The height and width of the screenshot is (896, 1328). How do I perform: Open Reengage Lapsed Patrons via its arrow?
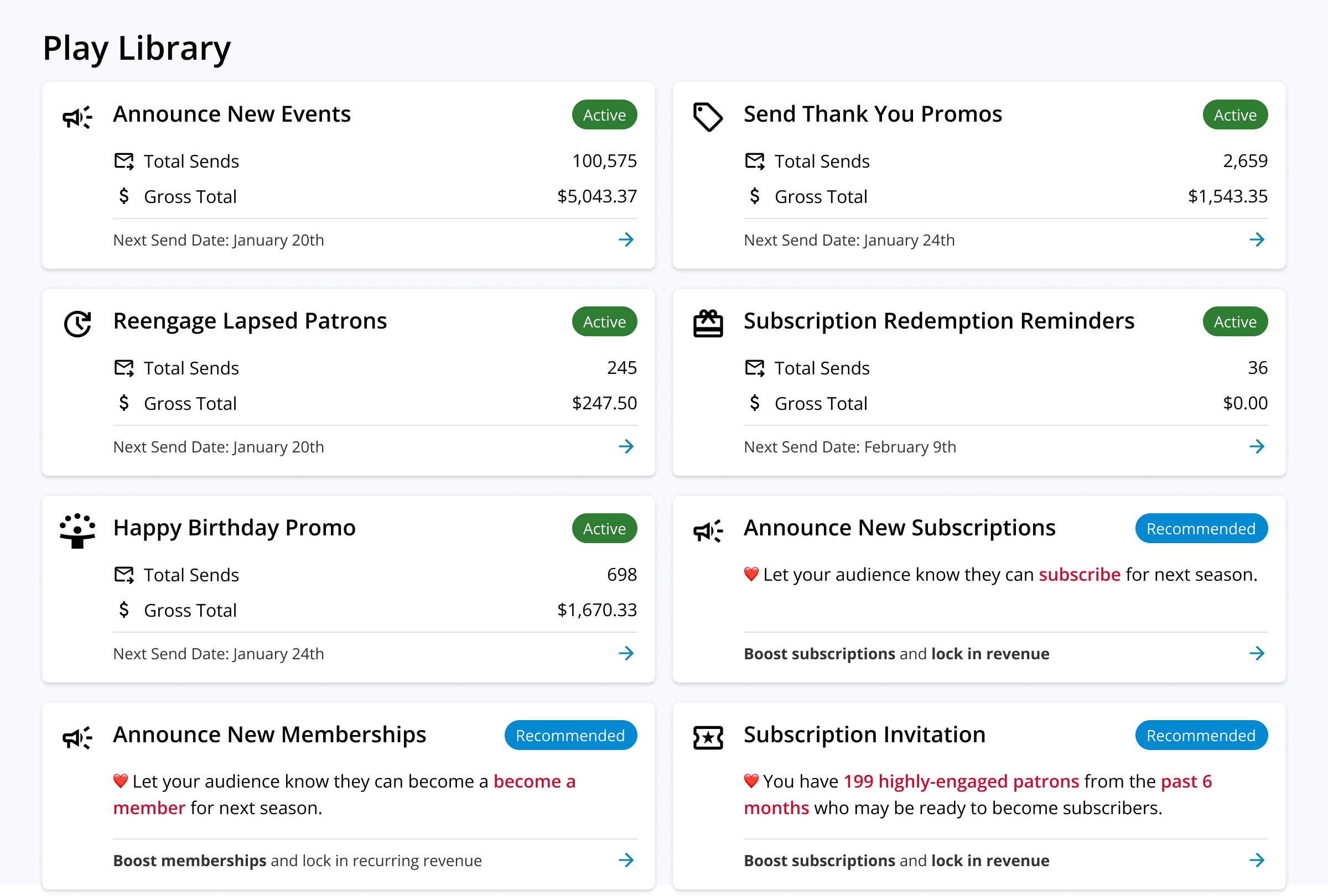coord(626,446)
